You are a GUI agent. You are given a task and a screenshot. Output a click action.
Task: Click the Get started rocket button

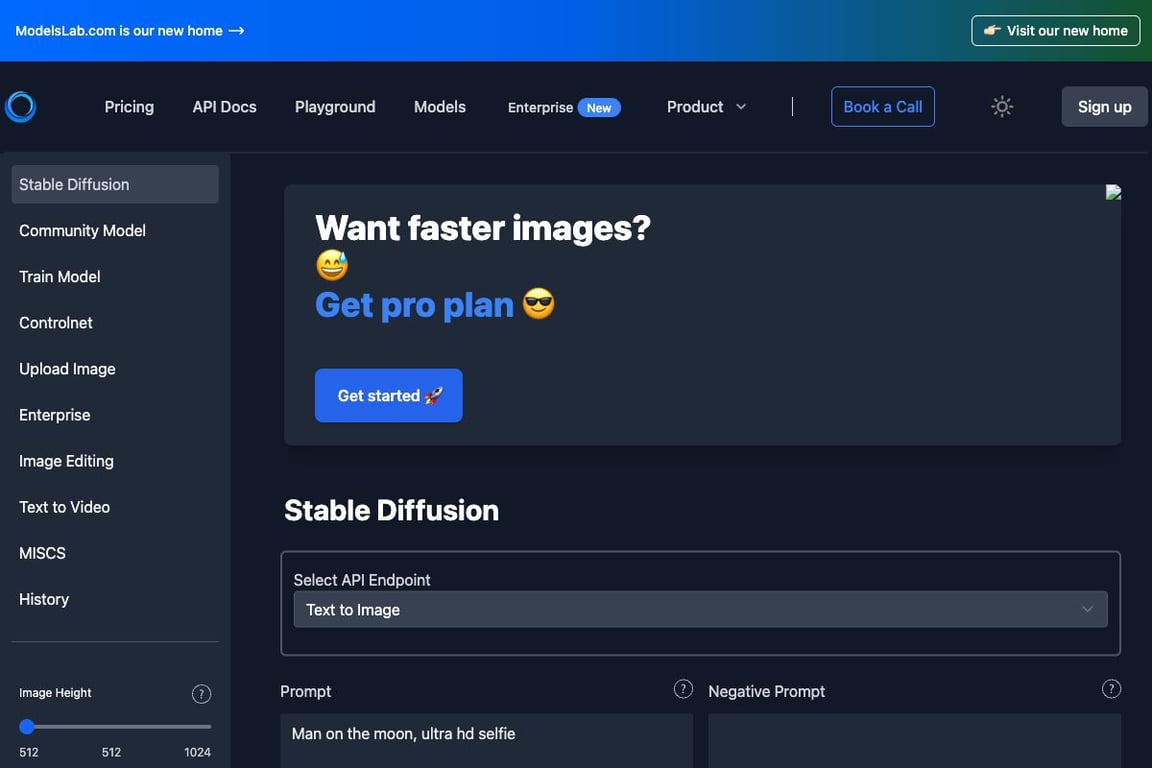(389, 395)
